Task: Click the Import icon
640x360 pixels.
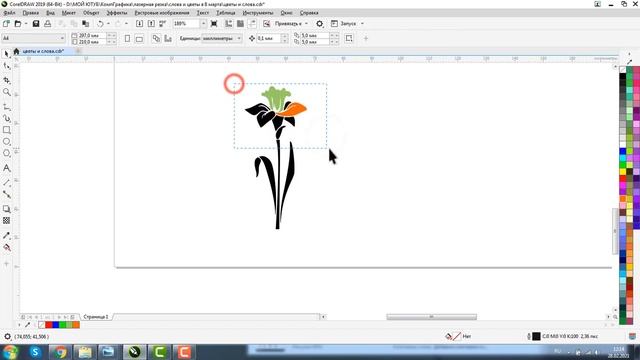Action: point(139,24)
